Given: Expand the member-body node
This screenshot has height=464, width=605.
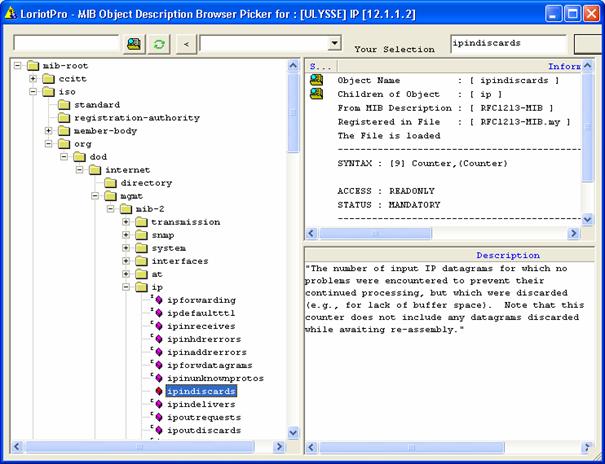Looking at the screenshot, I should (x=49, y=131).
